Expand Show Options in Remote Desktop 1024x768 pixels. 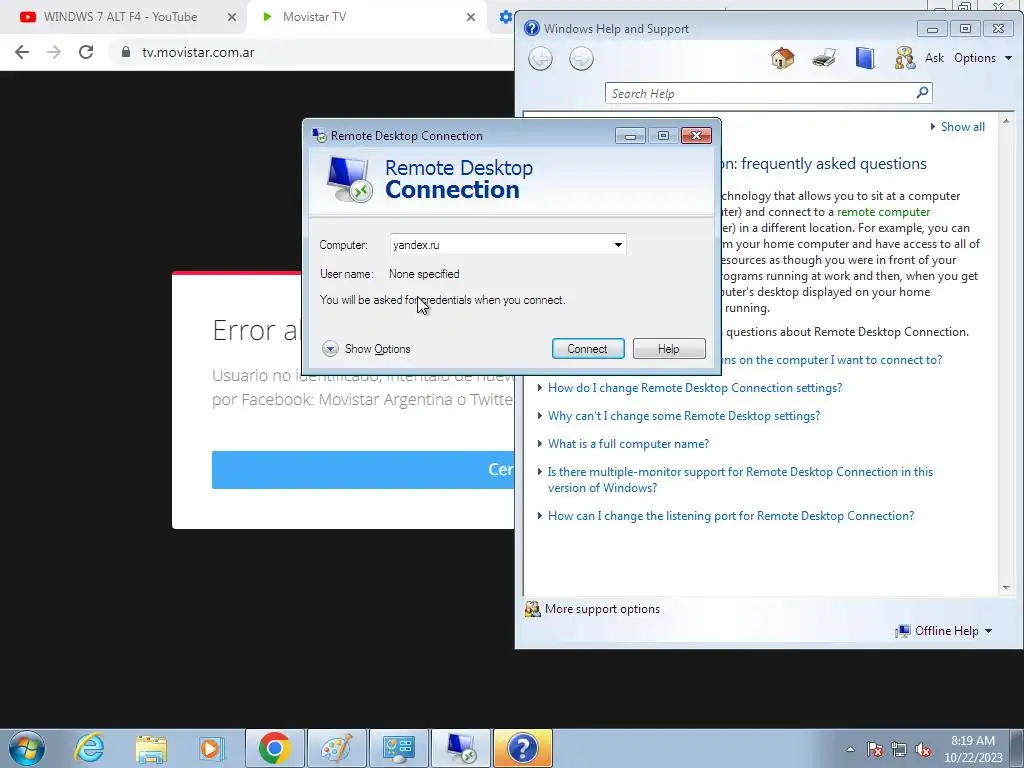(x=366, y=349)
